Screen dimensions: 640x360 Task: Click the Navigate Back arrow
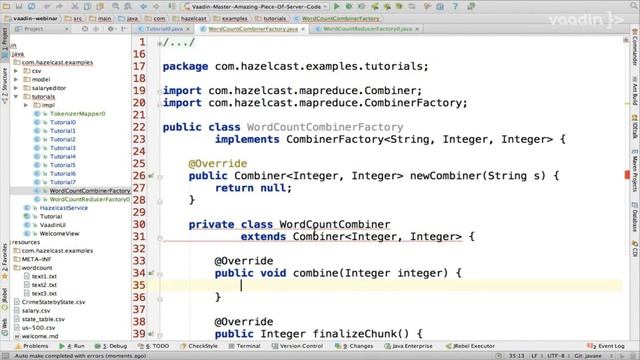tap(144, 7)
